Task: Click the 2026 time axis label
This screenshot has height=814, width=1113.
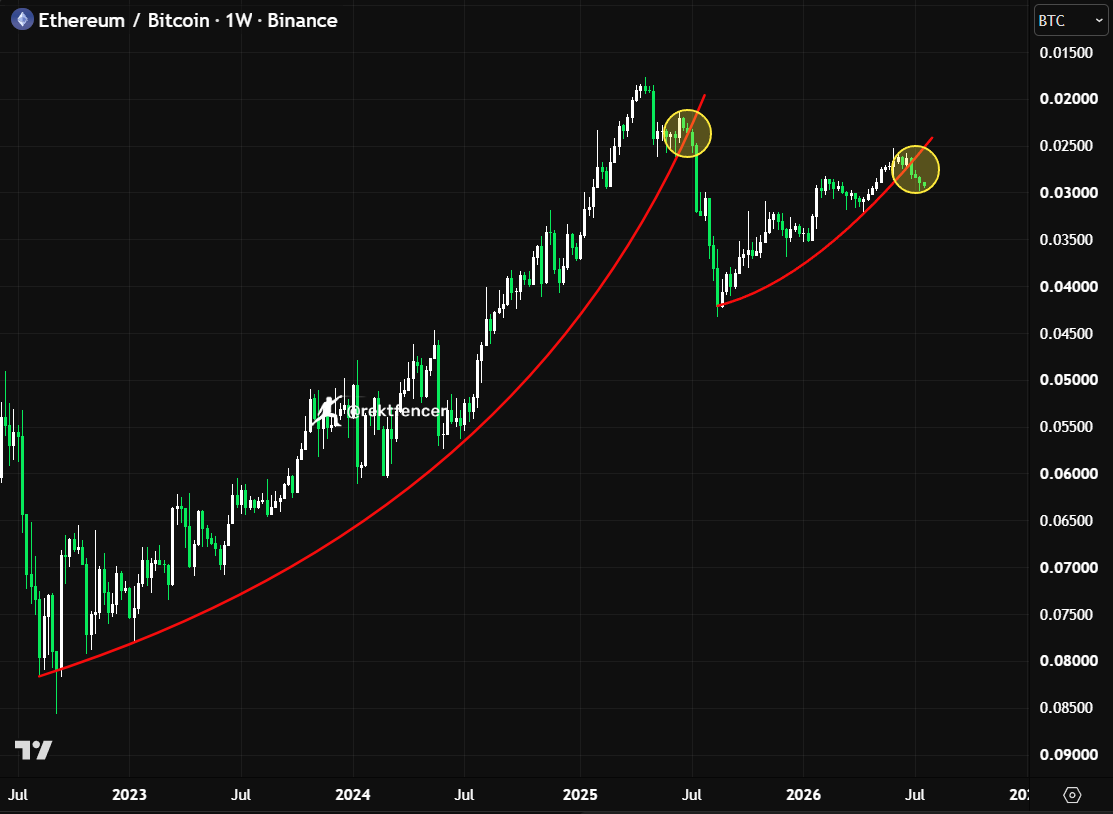Action: [x=804, y=795]
